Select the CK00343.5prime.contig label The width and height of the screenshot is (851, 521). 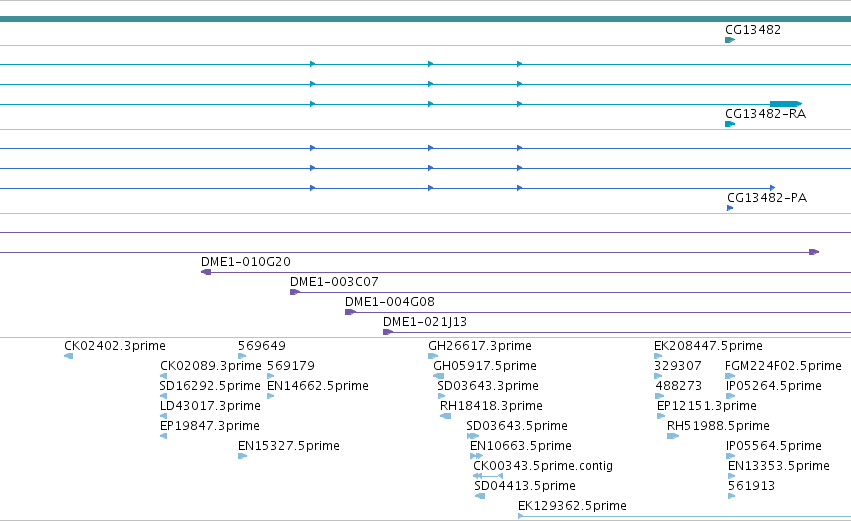tap(543, 467)
